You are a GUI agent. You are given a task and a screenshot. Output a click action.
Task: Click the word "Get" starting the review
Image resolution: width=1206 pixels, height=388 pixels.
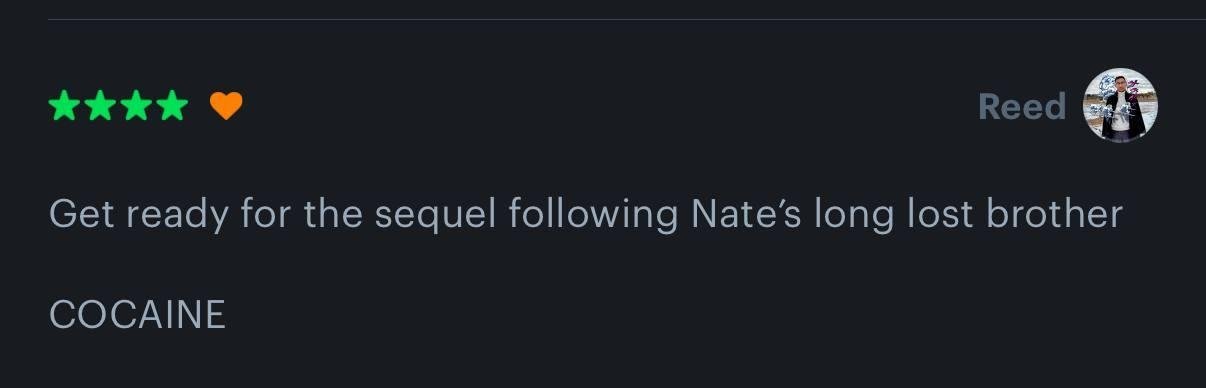81,214
